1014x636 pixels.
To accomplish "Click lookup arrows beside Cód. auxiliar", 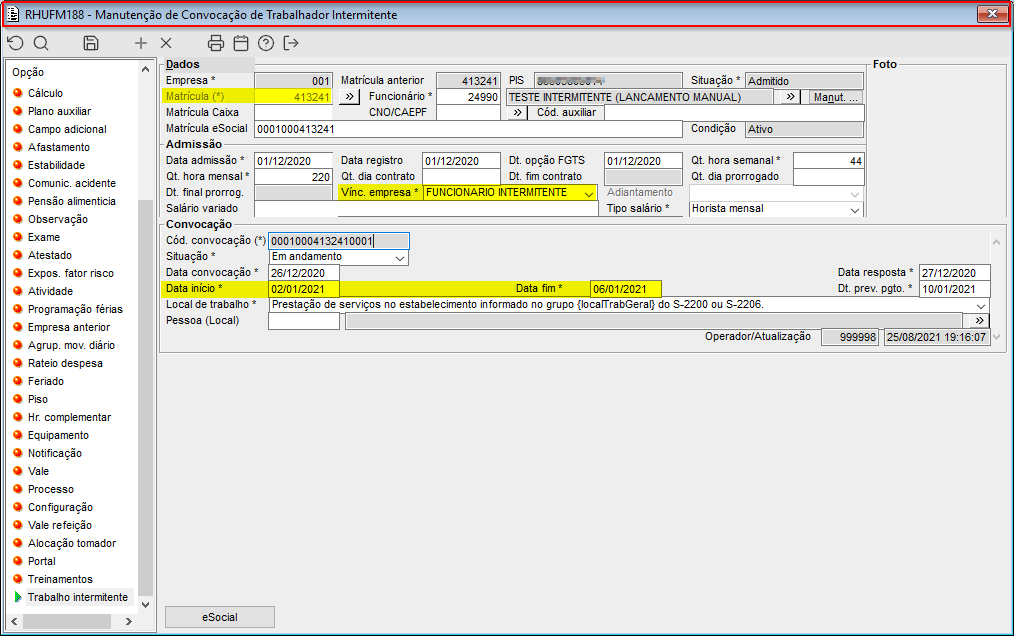I will (517, 113).
